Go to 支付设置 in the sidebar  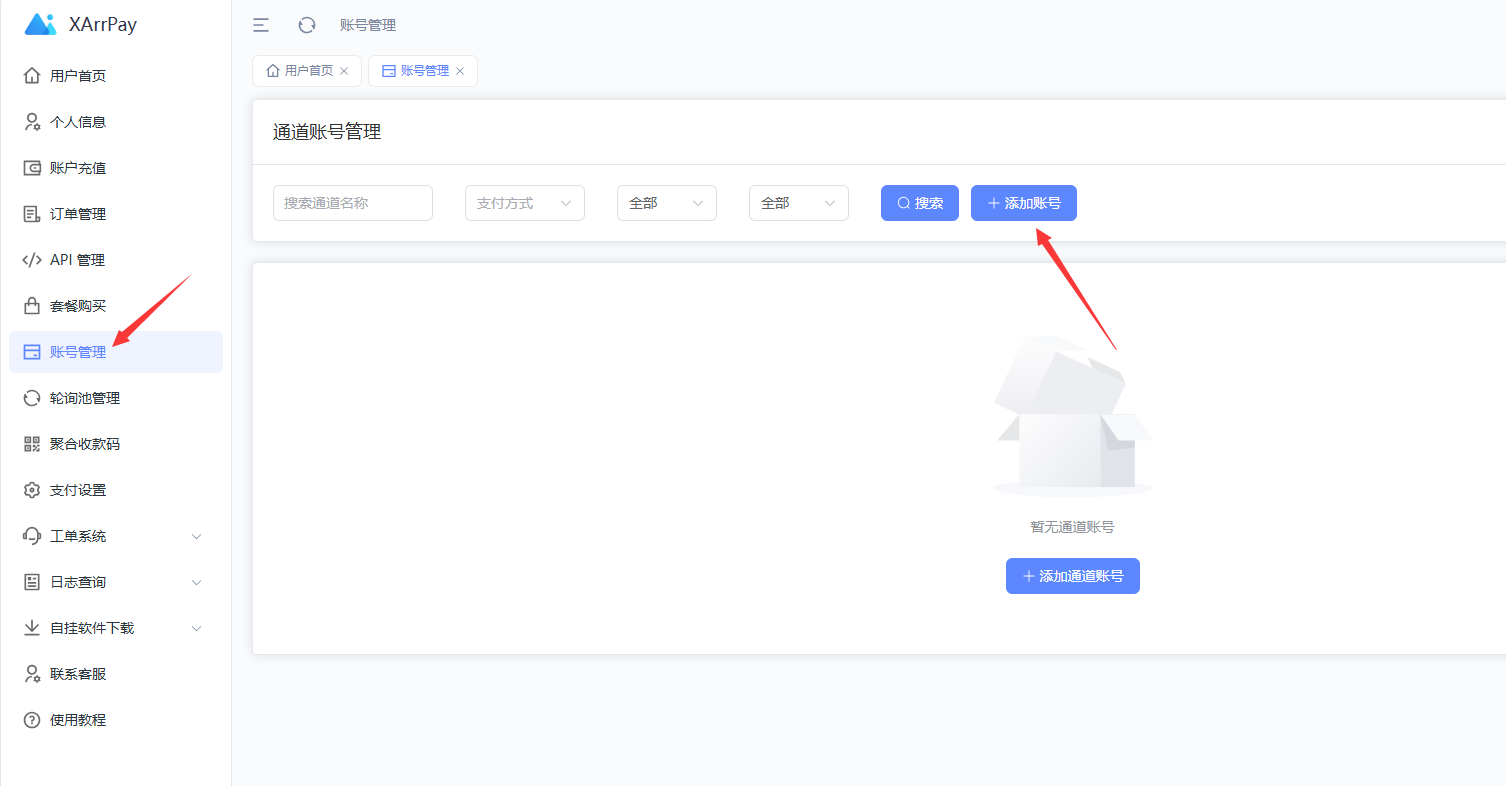[116, 490]
